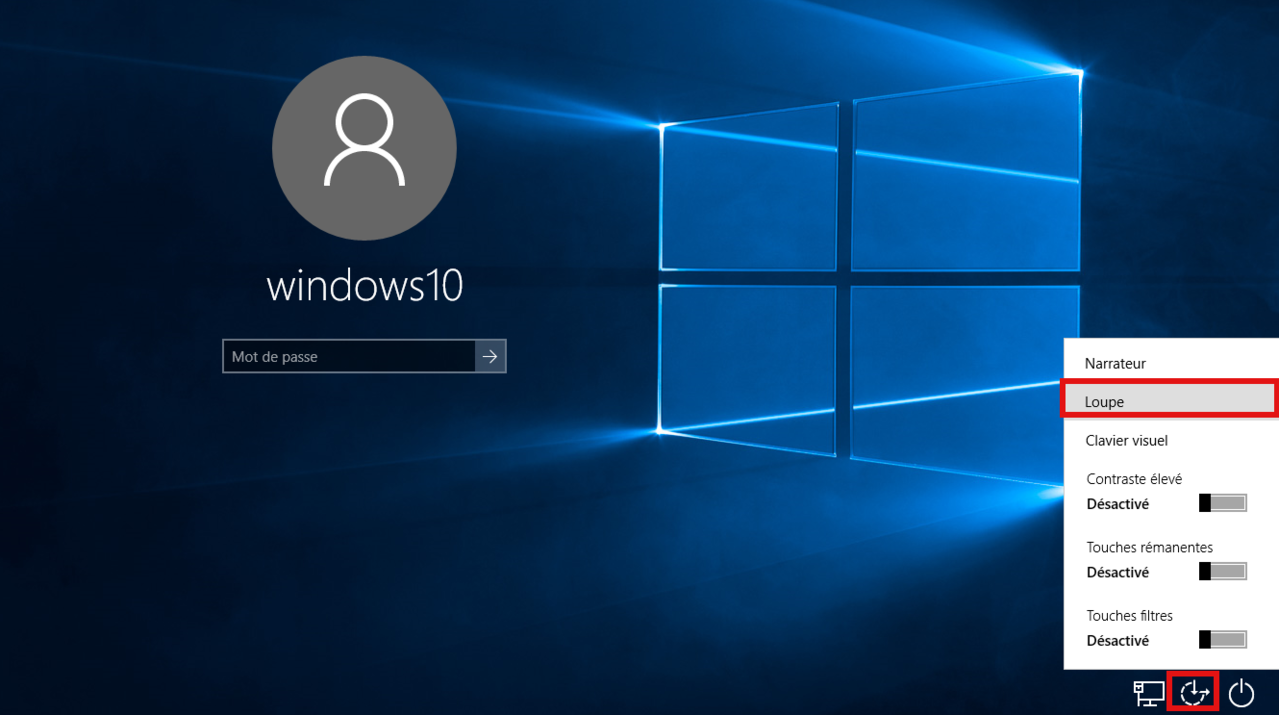1279x715 pixels.
Task: Open Clavier visuel on-screen keyboard
Action: 1126,441
